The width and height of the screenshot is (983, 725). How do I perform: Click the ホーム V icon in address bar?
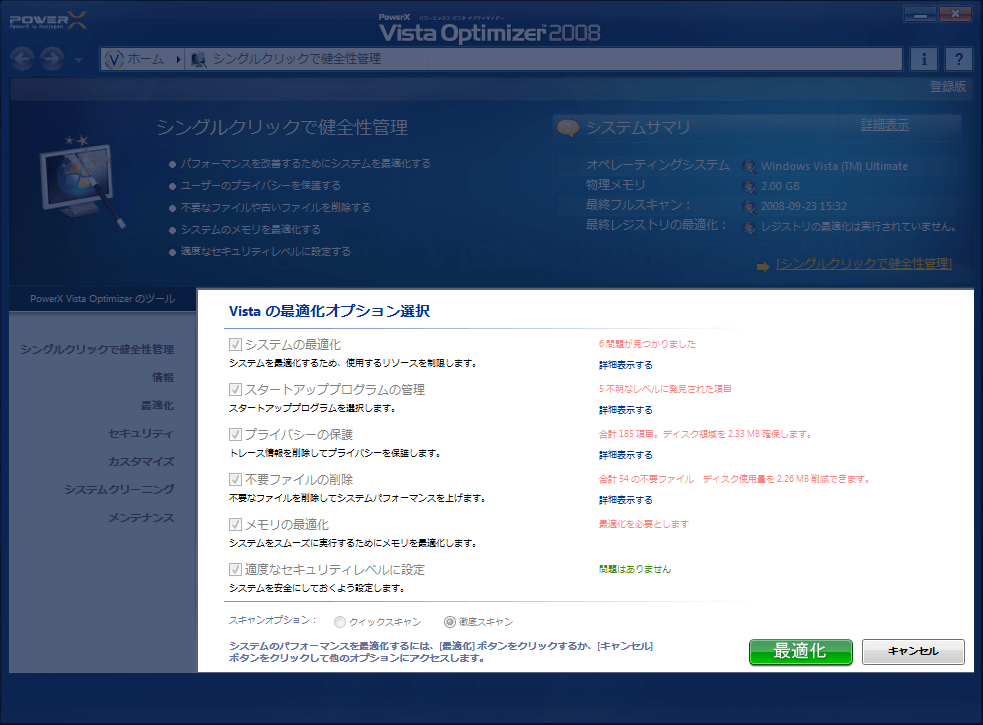tap(114, 60)
